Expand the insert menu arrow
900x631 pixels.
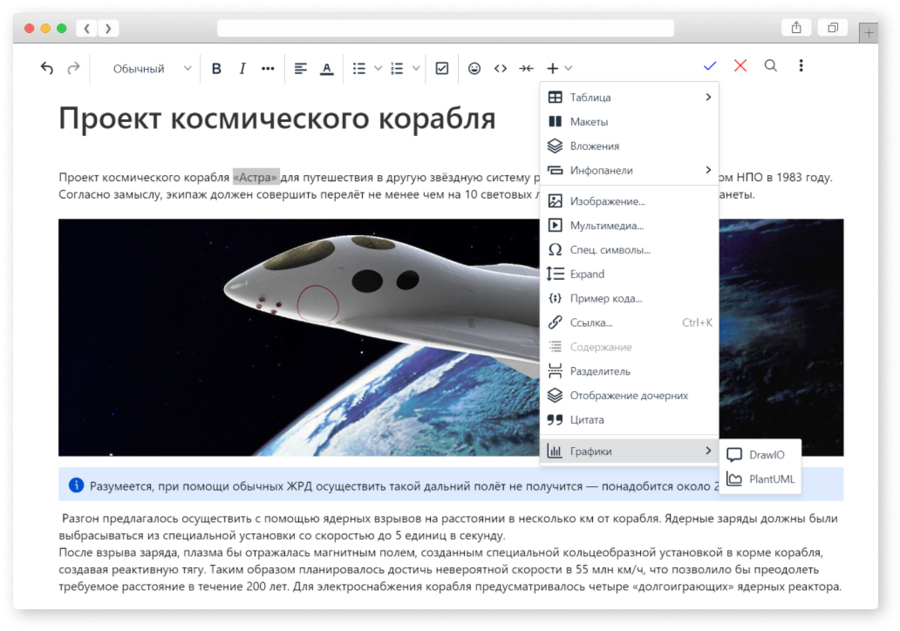pyautogui.click(x=568, y=68)
